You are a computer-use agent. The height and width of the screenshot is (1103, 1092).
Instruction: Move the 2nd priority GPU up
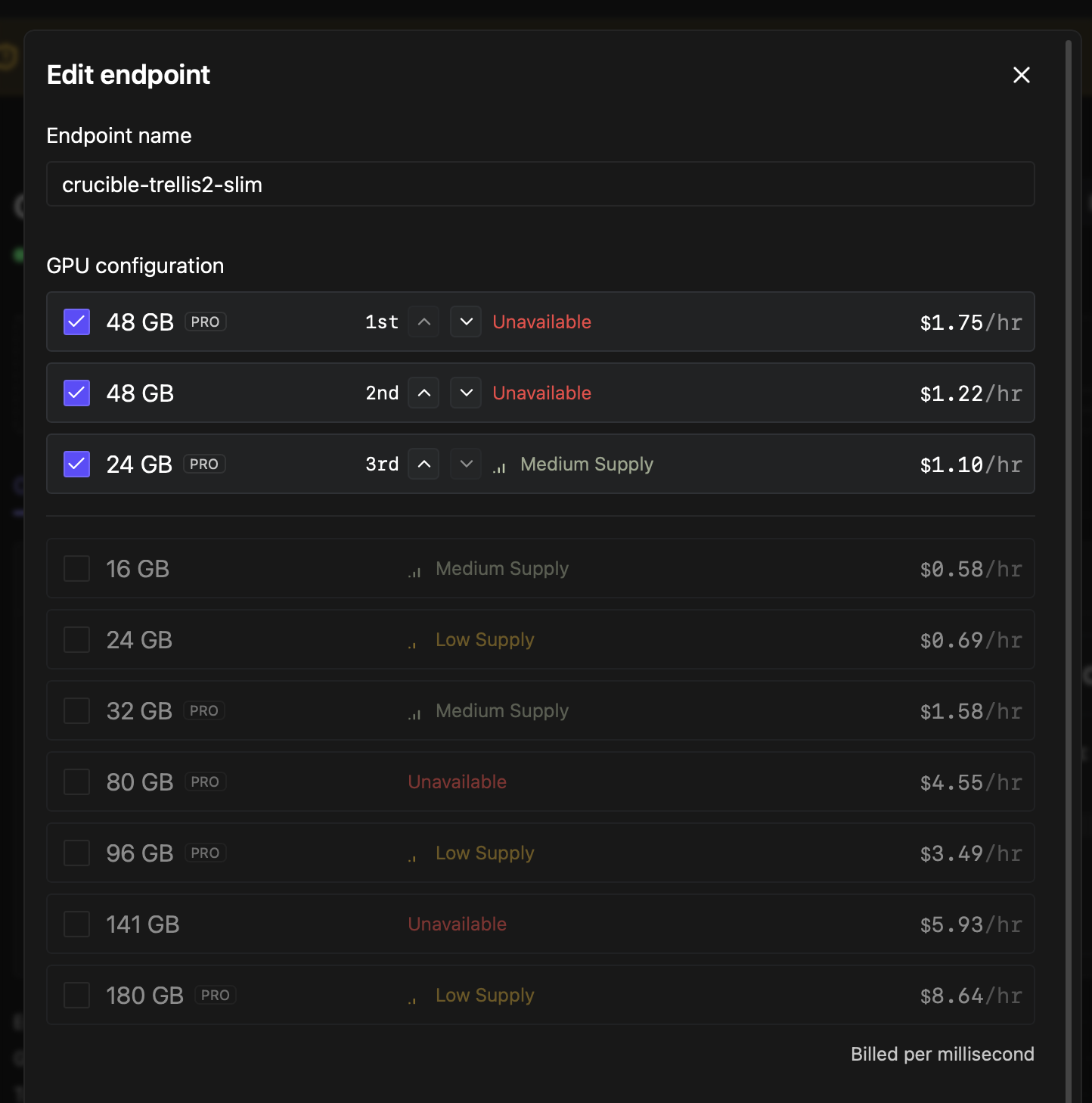(x=423, y=393)
